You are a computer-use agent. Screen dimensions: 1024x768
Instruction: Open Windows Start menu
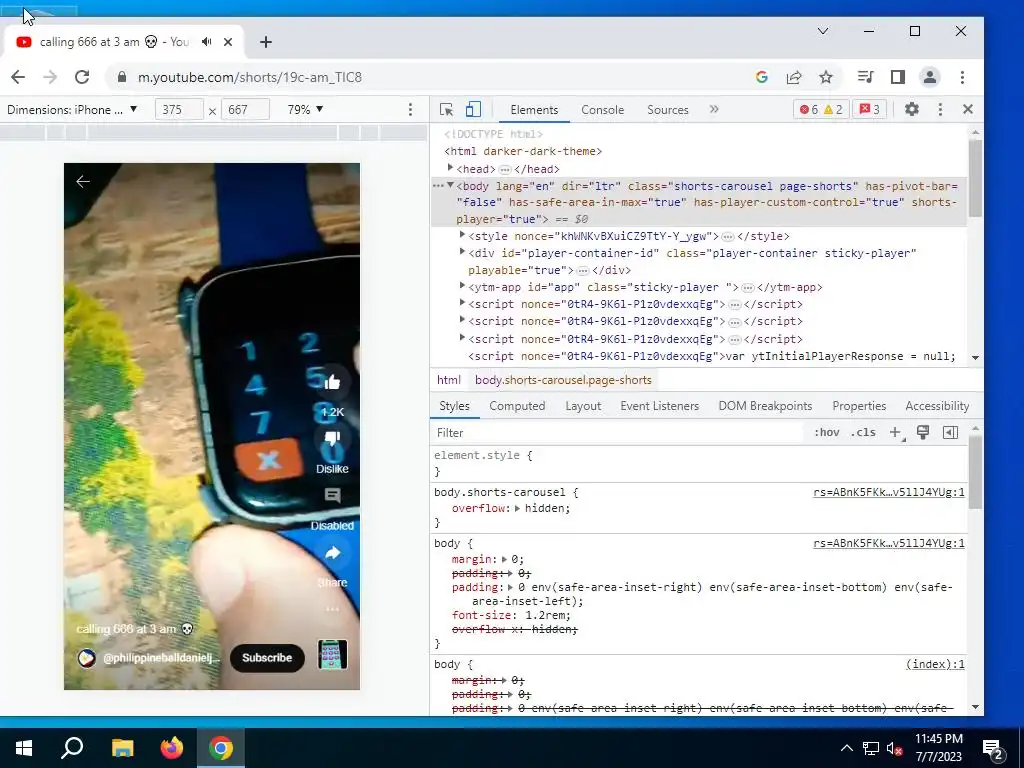[24, 748]
